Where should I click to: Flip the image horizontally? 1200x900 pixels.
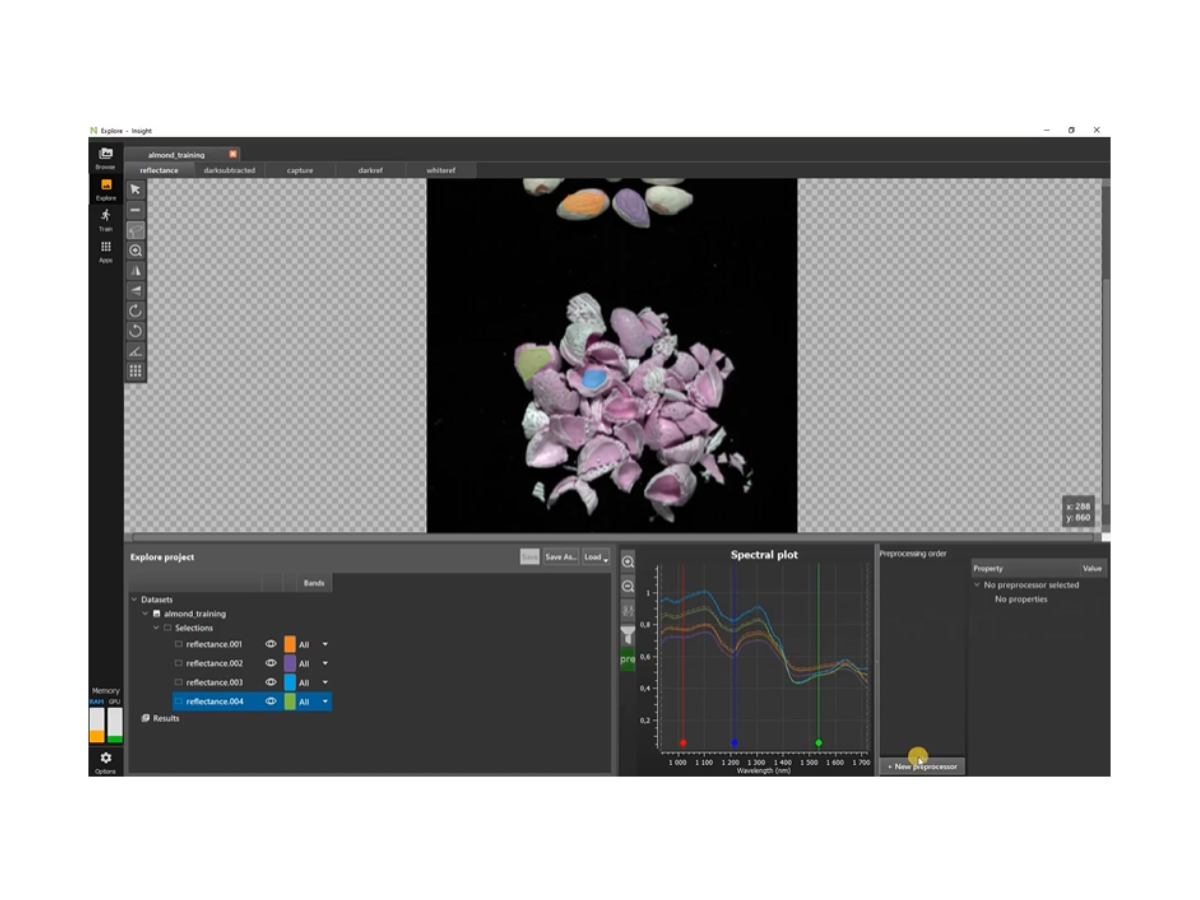pos(133,271)
